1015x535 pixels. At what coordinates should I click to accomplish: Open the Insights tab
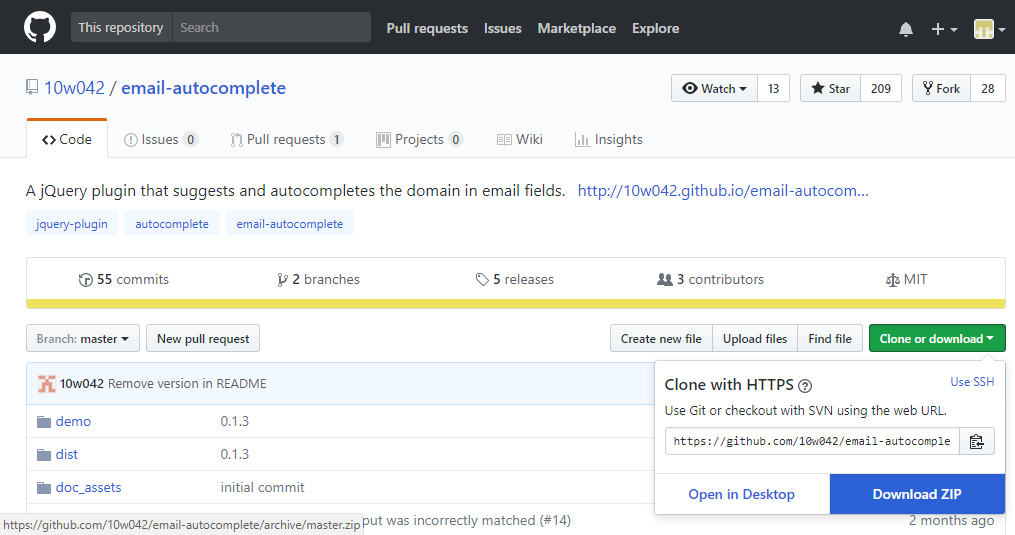[609, 139]
